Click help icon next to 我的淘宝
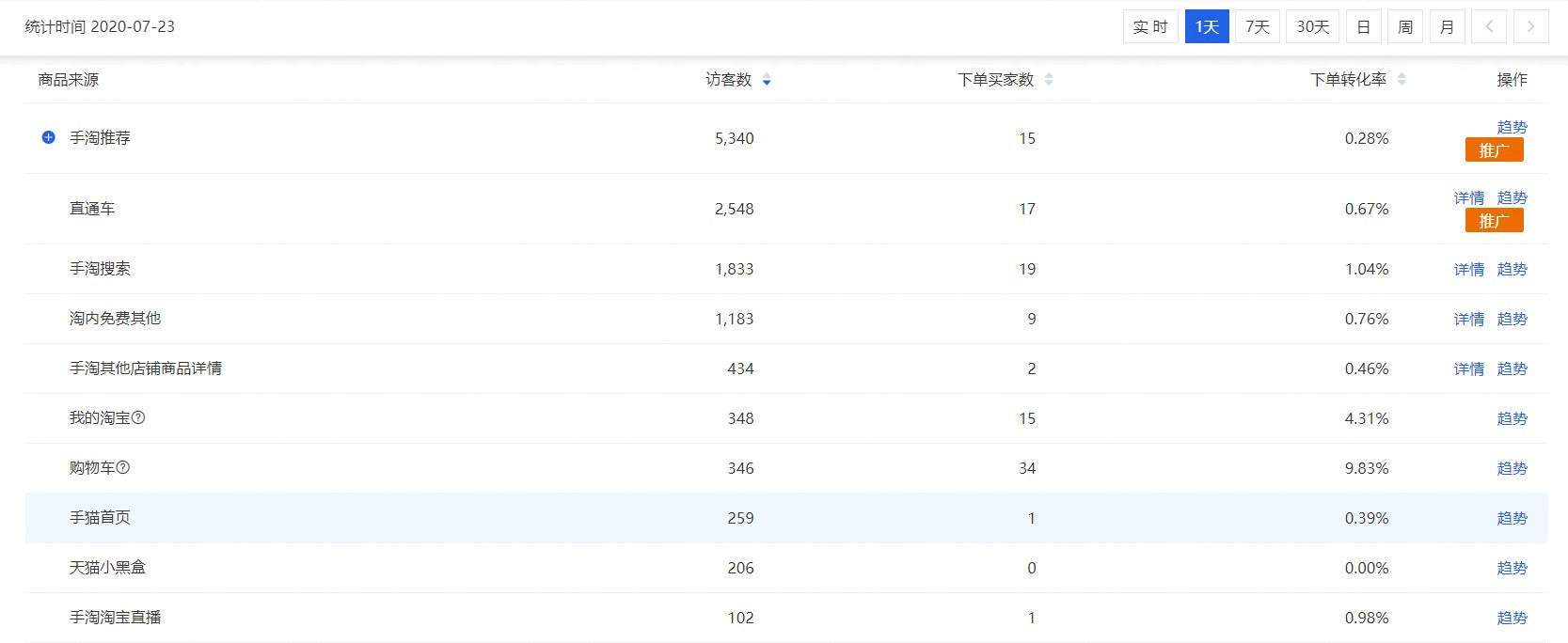 [138, 417]
